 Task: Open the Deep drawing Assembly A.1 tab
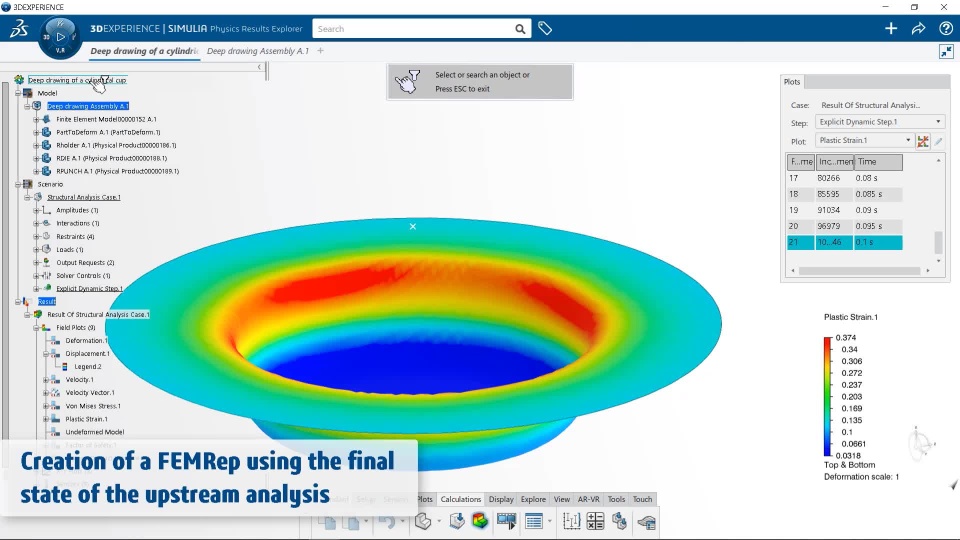257,51
